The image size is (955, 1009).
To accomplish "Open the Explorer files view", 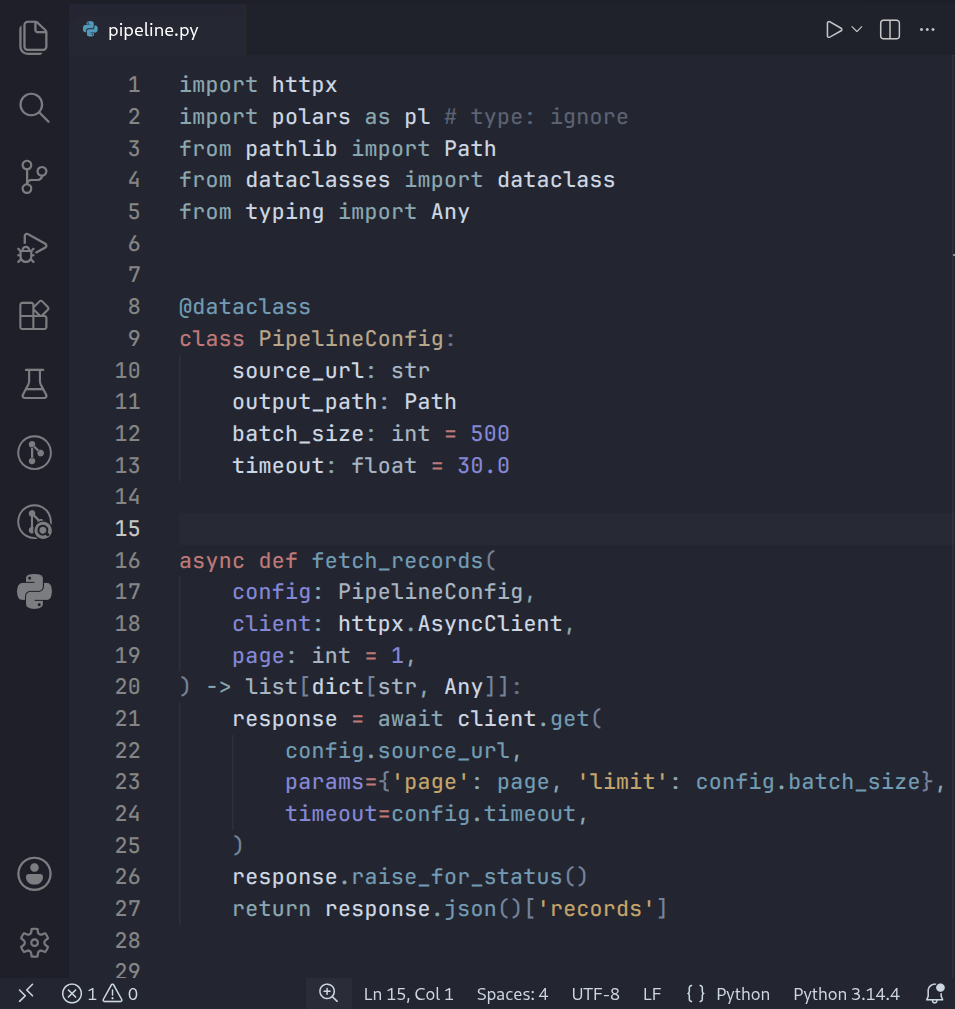I will pyautogui.click(x=33, y=38).
